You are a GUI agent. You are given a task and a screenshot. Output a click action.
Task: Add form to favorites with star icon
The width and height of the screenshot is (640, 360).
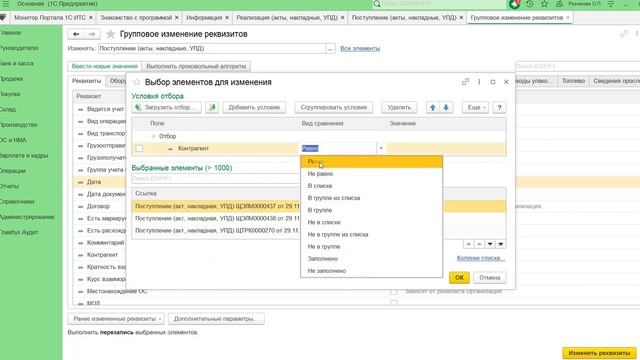(x=110, y=34)
